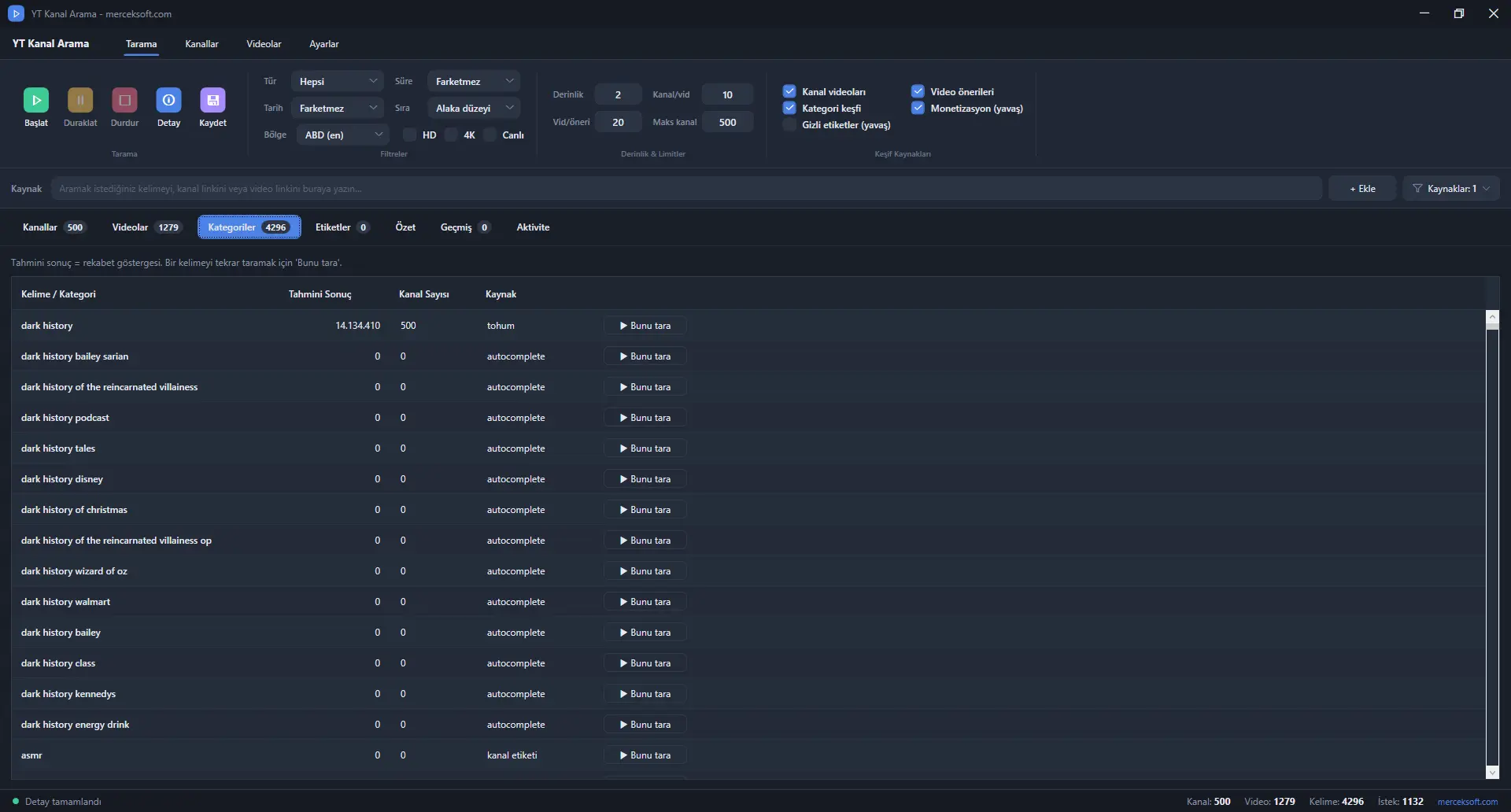Click the red Durdur stop icon
1511x812 pixels.
[124, 100]
